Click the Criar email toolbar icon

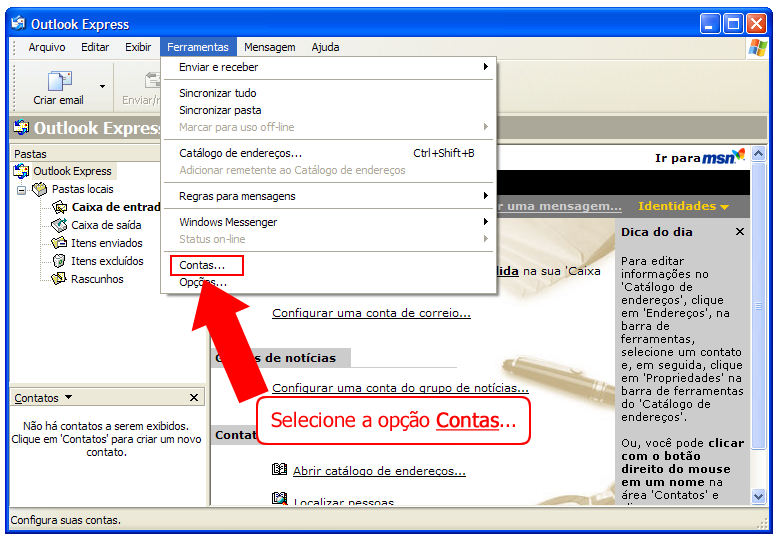pos(60,80)
